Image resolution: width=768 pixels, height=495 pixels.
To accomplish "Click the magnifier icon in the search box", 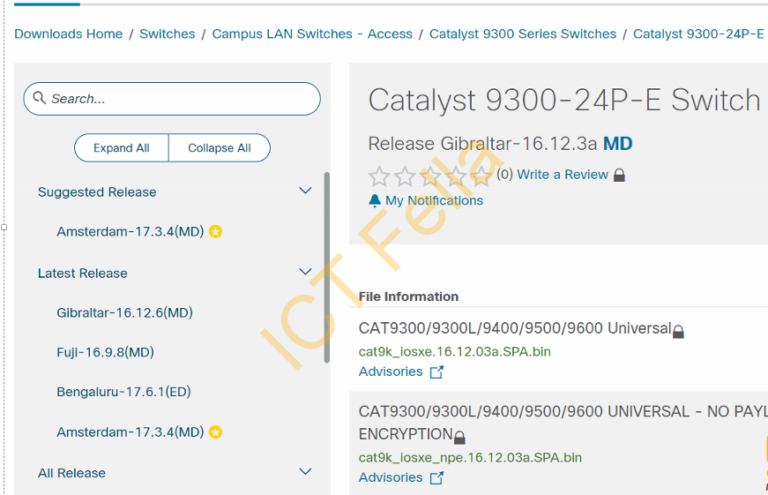I will pyautogui.click(x=39, y=98).
